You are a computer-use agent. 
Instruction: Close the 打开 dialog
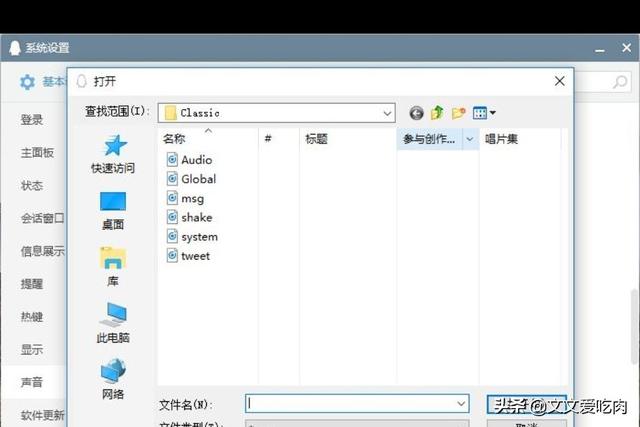pyautogui.click(x=560, y=81)
